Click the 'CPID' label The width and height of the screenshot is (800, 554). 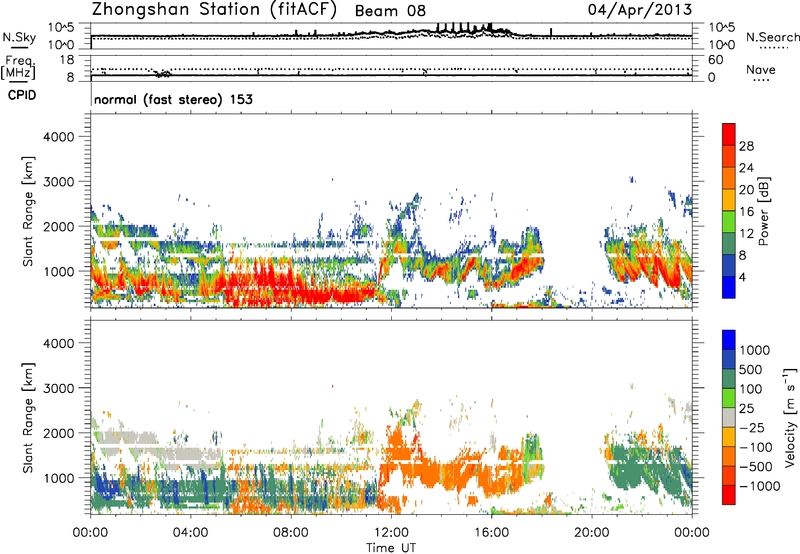(x=22, y=95)
